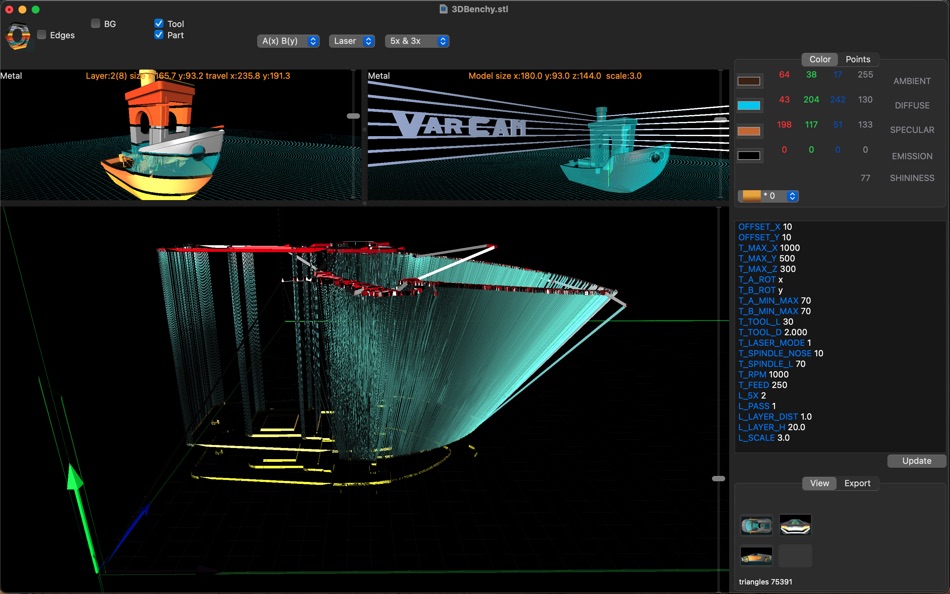
Task: Click the ambient green value 38
Action: 811,75
